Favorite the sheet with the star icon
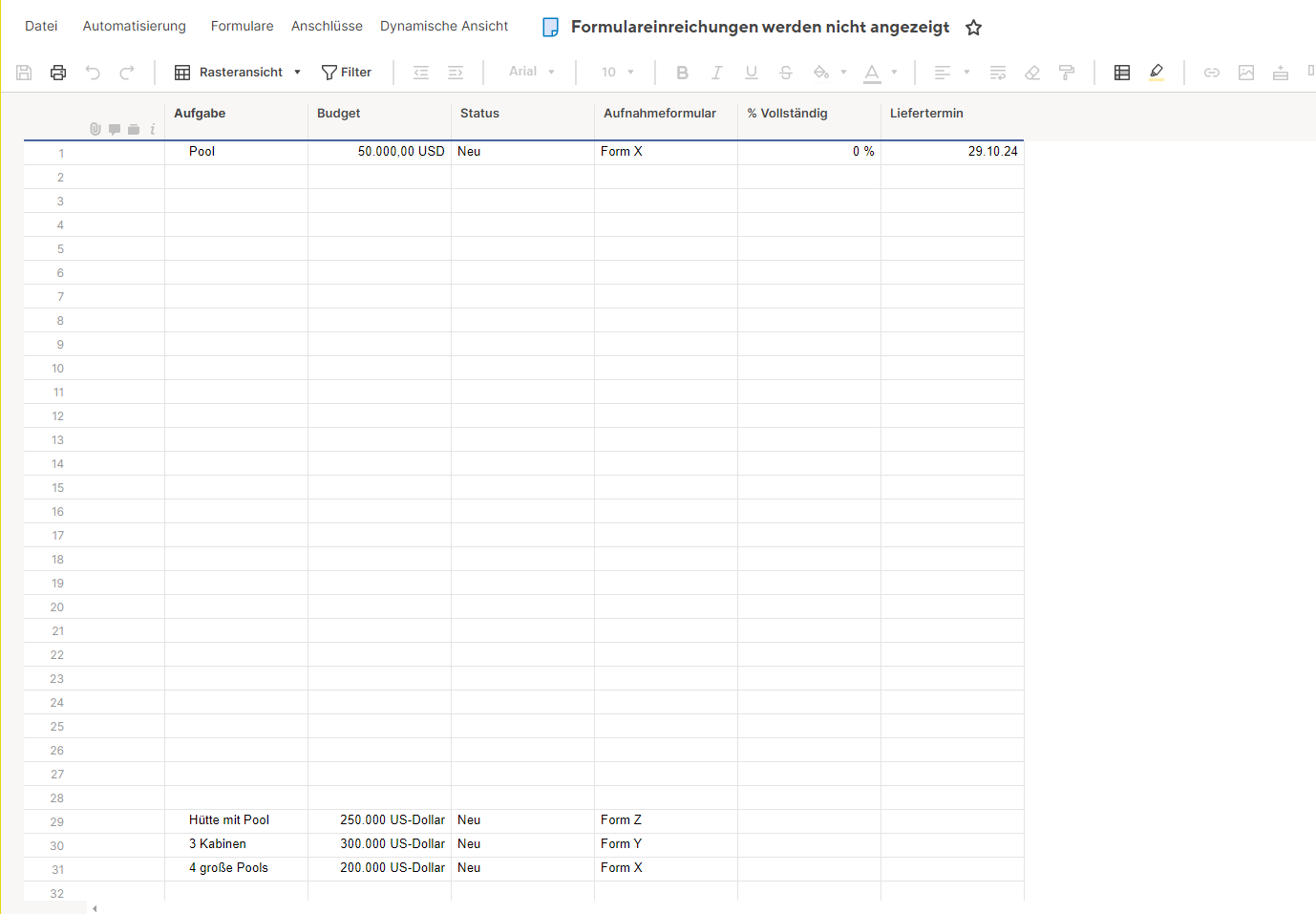Screen dimensions: 1316x914 click(973, 28)
